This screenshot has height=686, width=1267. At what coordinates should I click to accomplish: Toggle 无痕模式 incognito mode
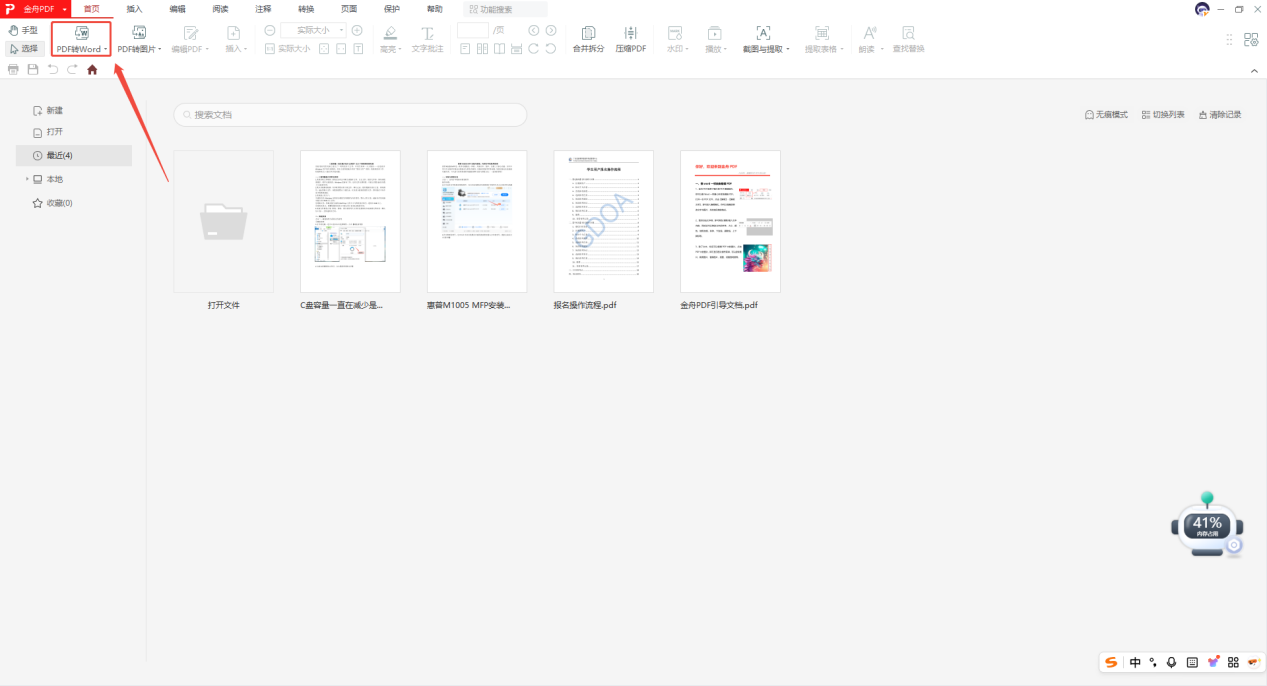point(1106,115)
